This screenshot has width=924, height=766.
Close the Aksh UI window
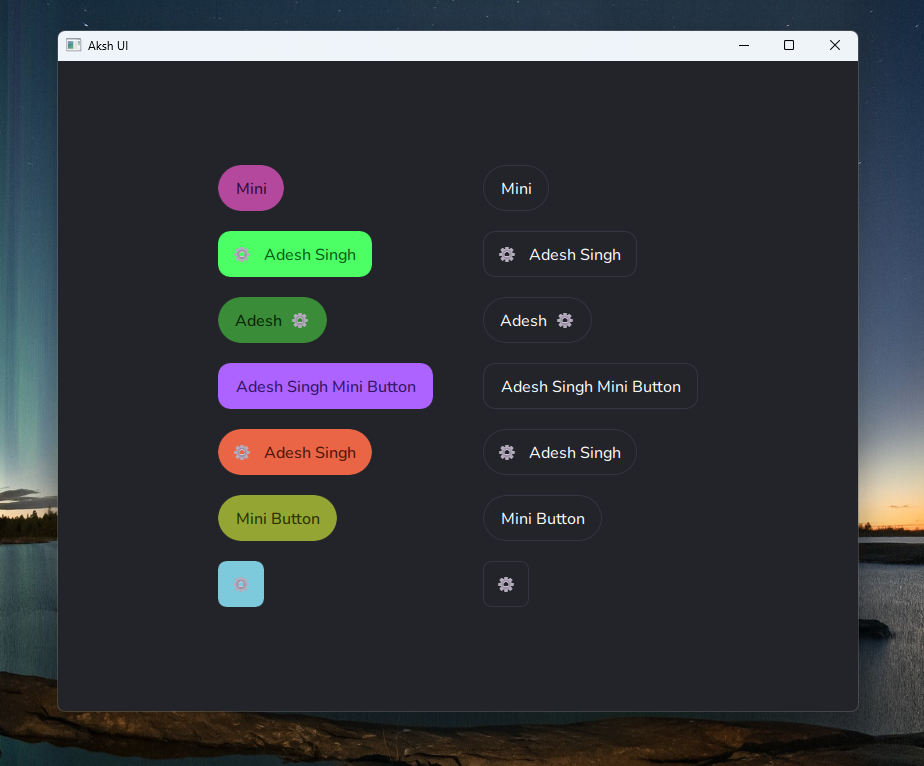coord(835,45)
